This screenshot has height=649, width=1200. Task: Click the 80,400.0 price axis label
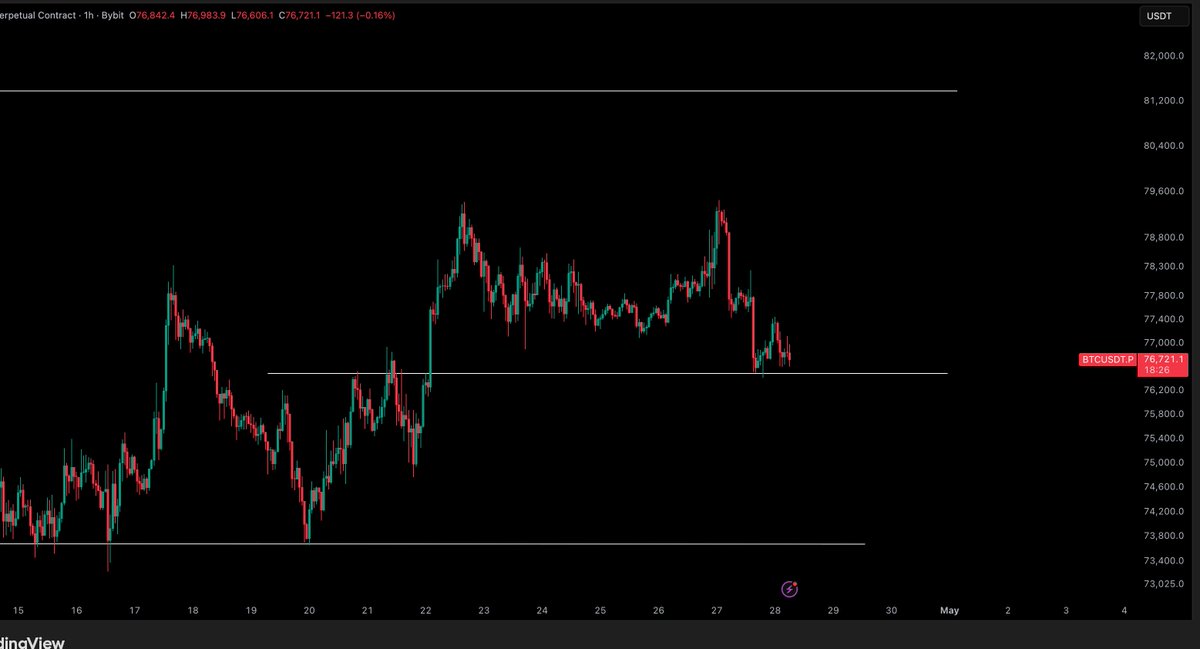point(1163,146)
